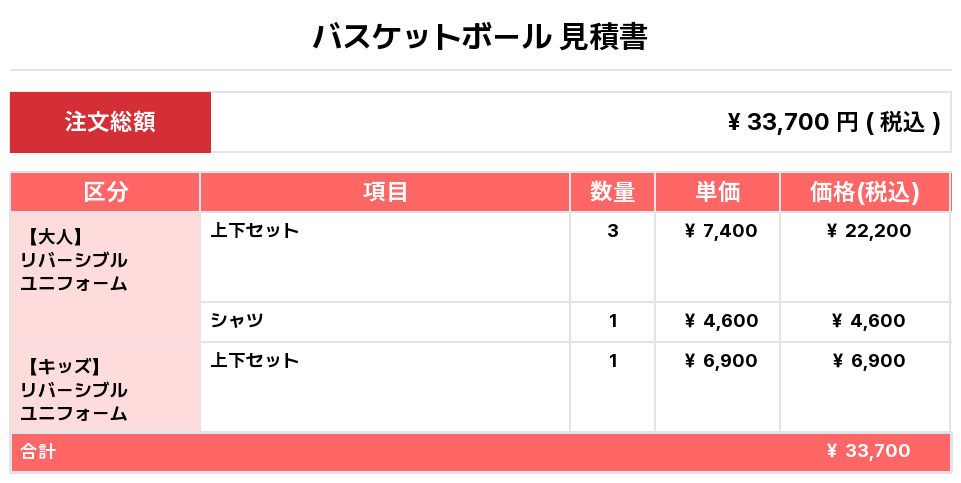The height and width of the screenshot is (483, 961).
Task: Select the 【大人】 リバーシブルユニフォーム category cell
Action: click(75, 260)
